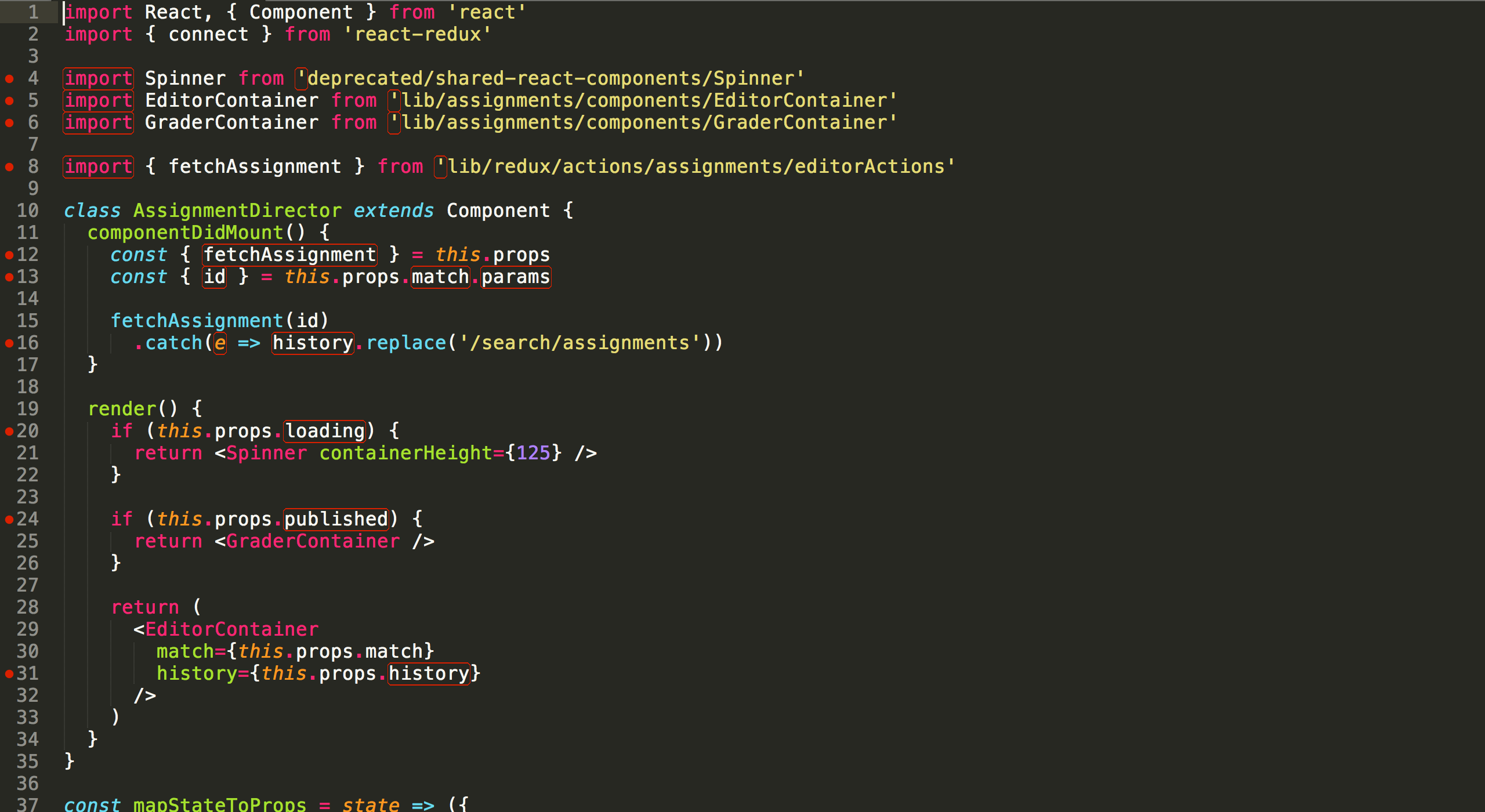Click the '/search/assignments' string literal
Image resolution: width=1485 pixels, height=812 pixels.
pyautogui.click(x=579, y=343)
